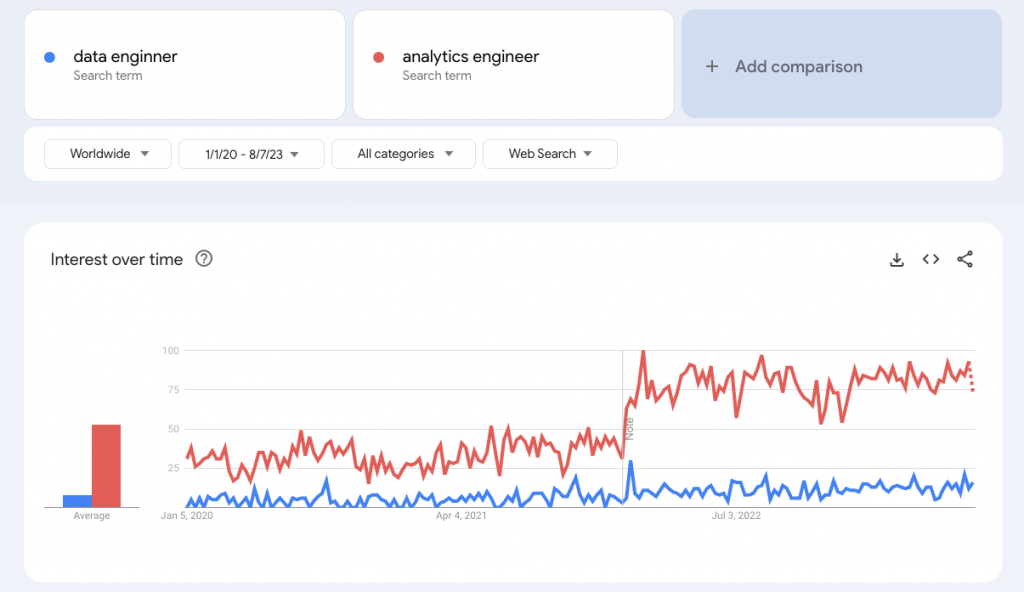
Task: Open the Worldwide region dropdown
Action: click(108, 154)
